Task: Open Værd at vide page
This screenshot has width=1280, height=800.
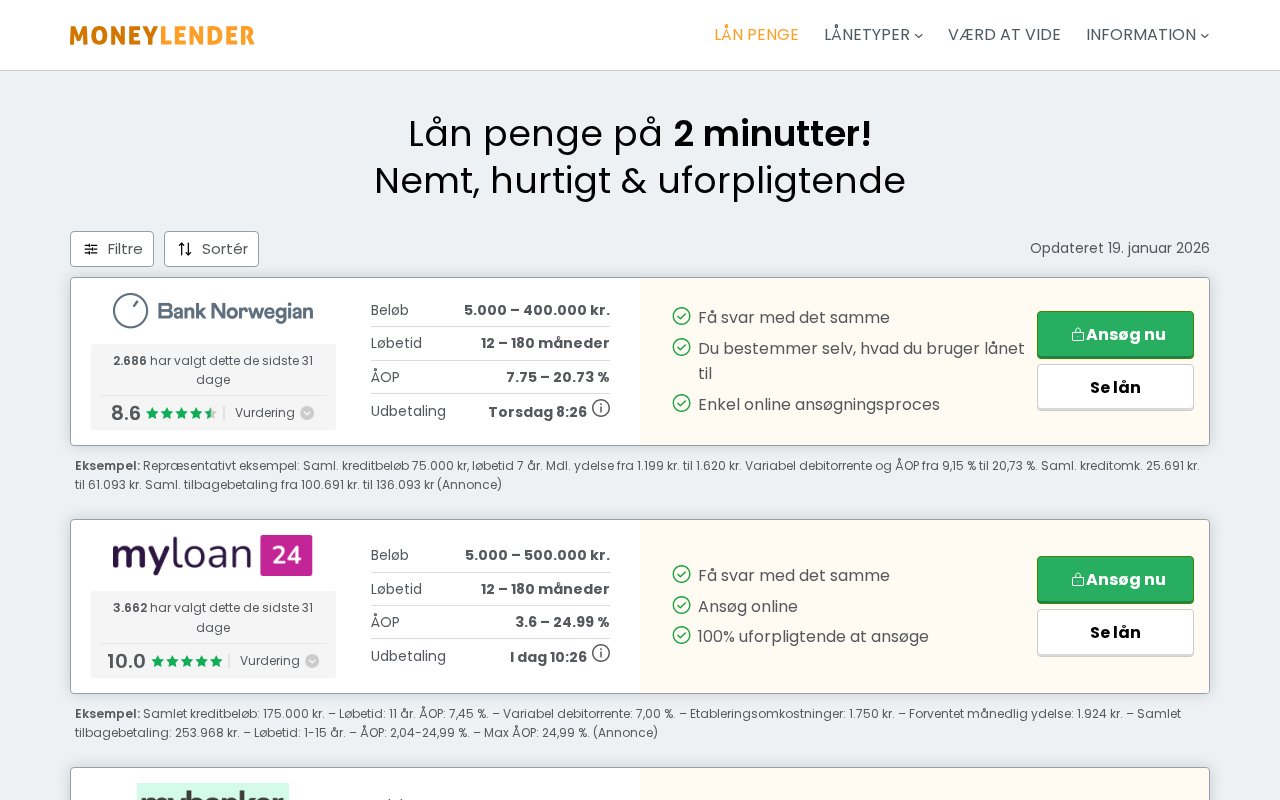Action: click(1004, 35)
